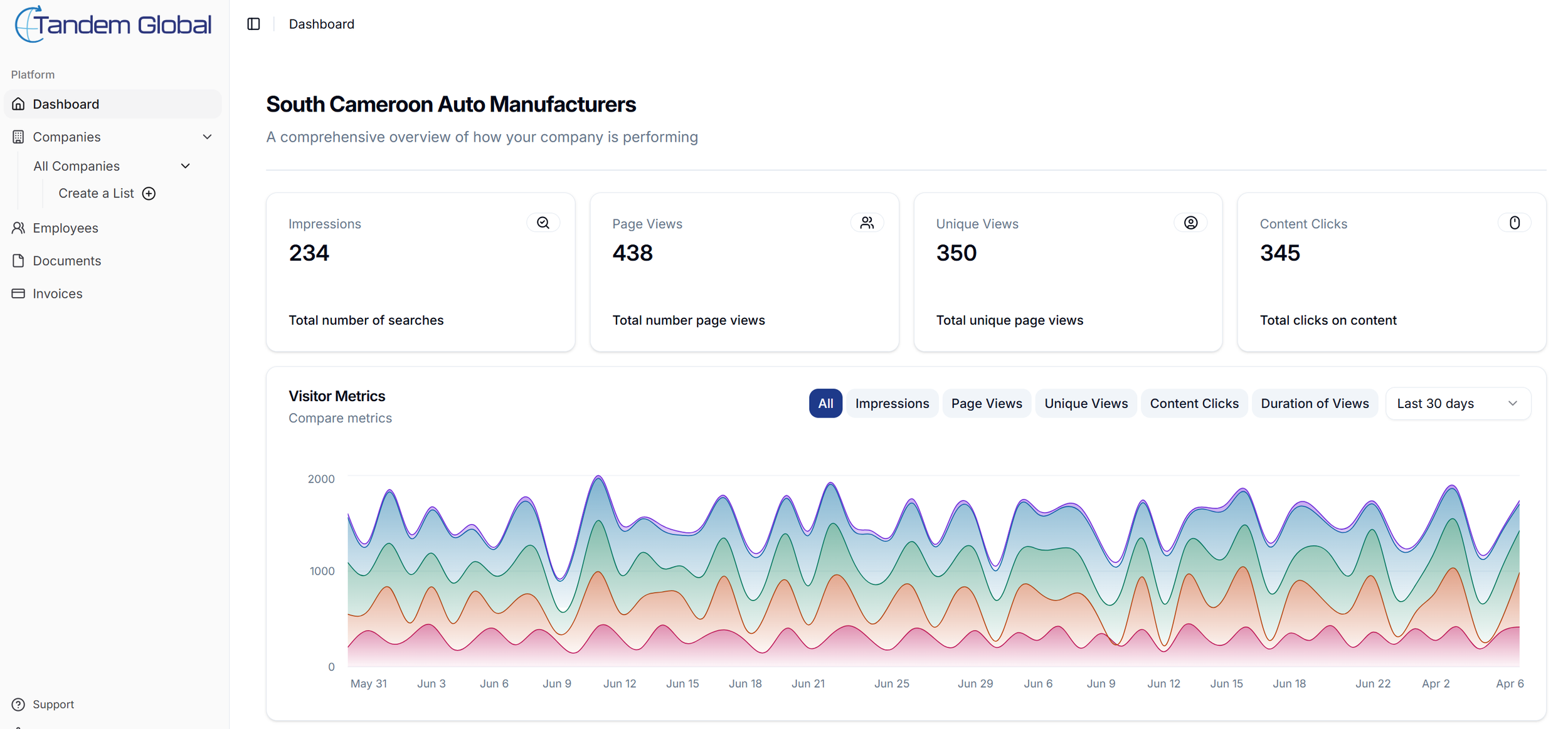Image resolution: width=1568 pixels, height=729 pixels.
Task: Click the Content Clicks mouse icon
Action: click(x=1514, y=223)
